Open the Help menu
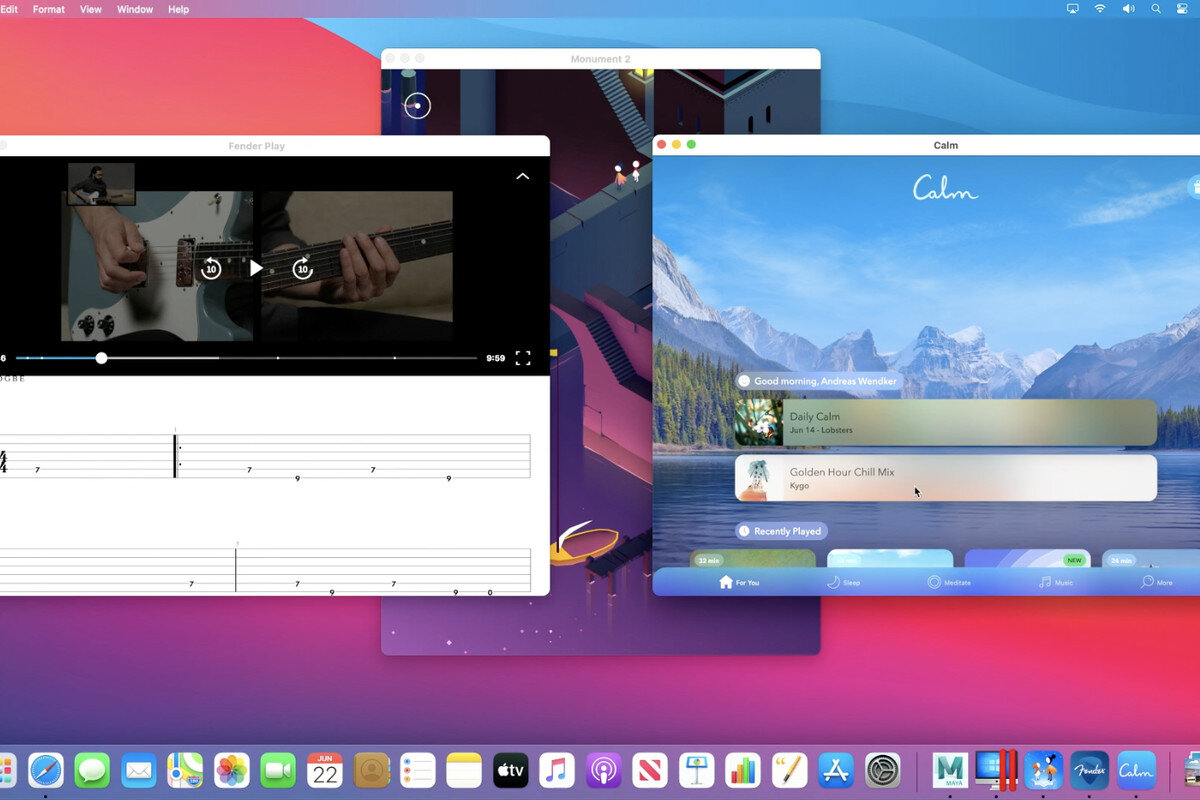 178,9
